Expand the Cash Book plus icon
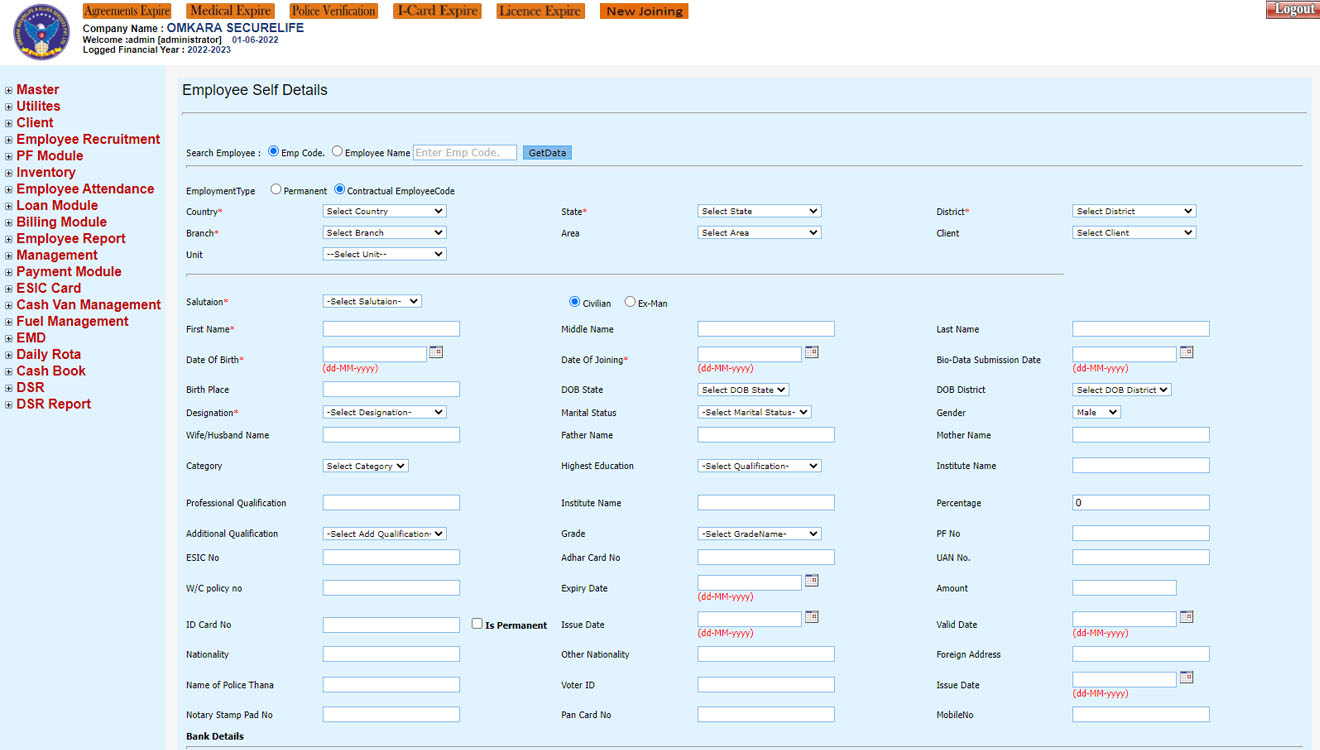 [9, 371]
